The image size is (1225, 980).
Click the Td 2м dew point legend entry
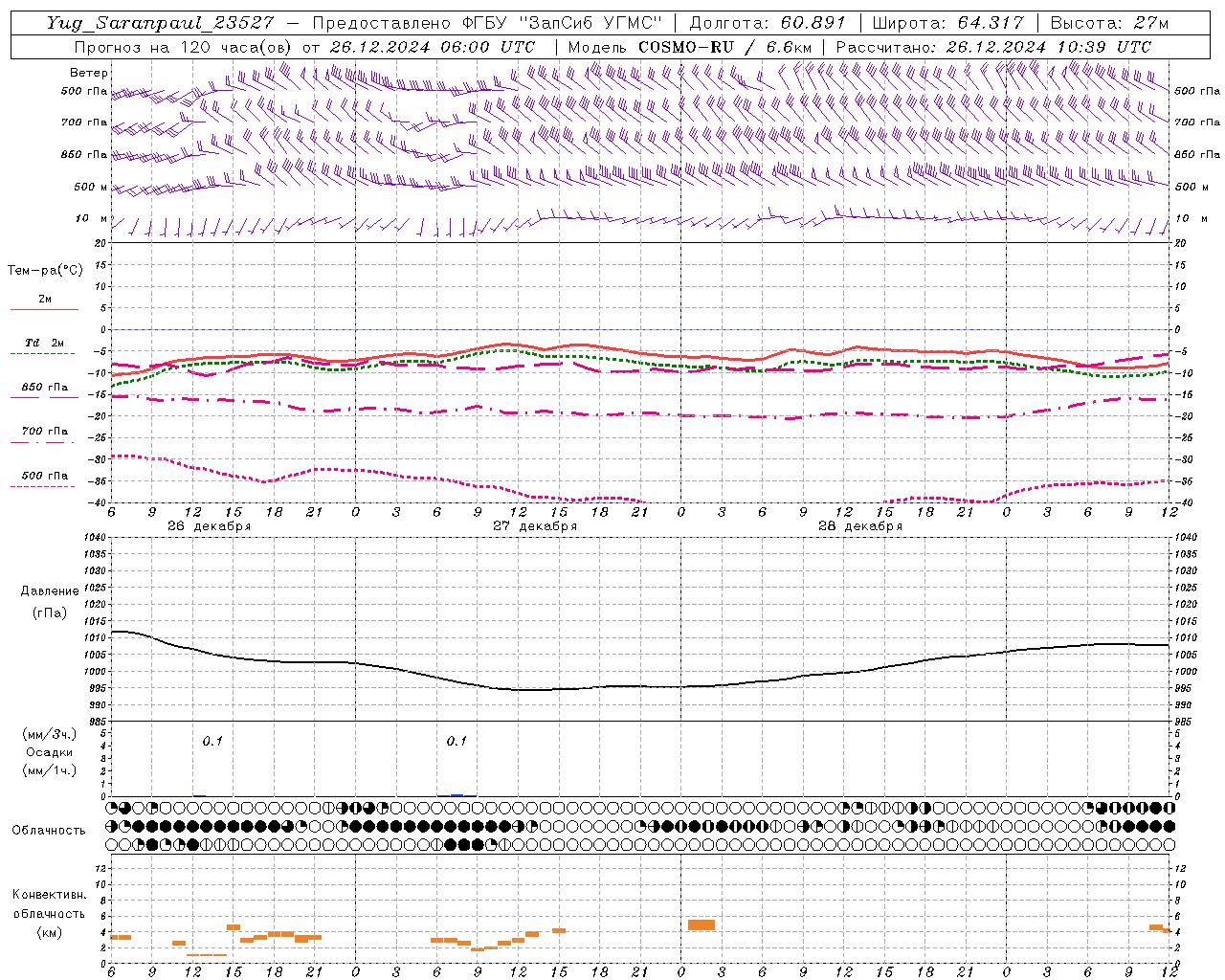pos(45,343)
